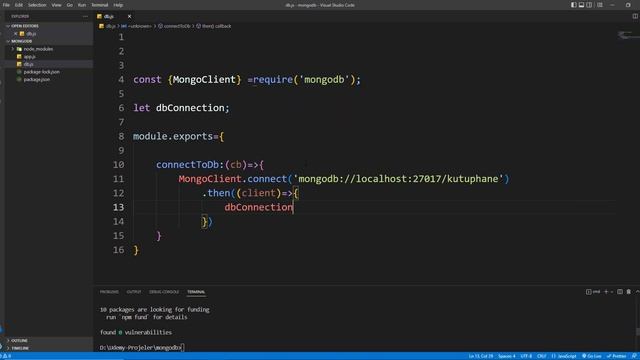Screen dimensions: 640x360
Task: Toggle primary sidebar layout icon in title bar
Action: (x=573, y=5)
